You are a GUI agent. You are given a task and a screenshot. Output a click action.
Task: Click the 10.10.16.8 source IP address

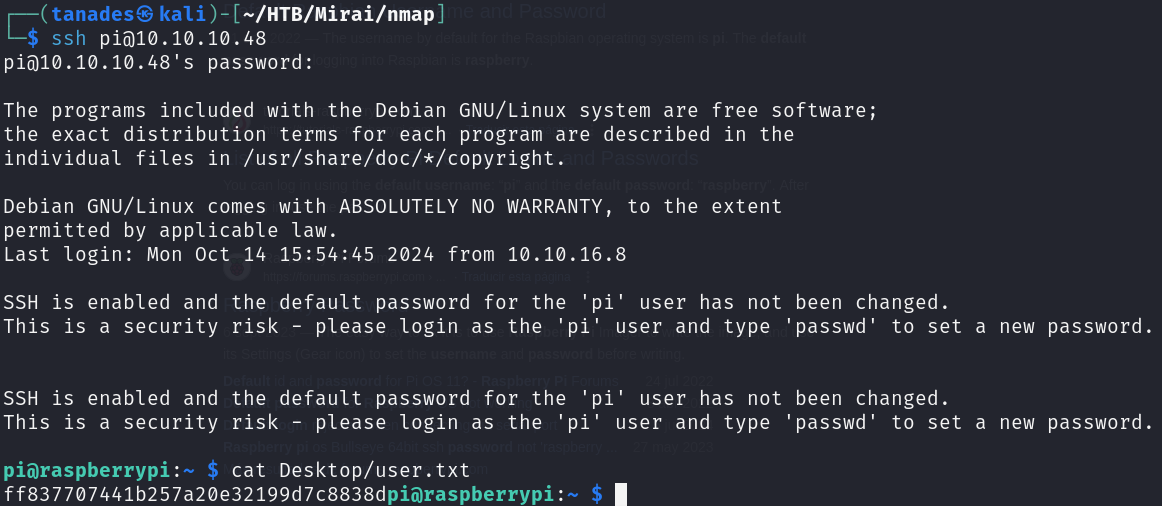pyautogui.click(x=567, y=255)
